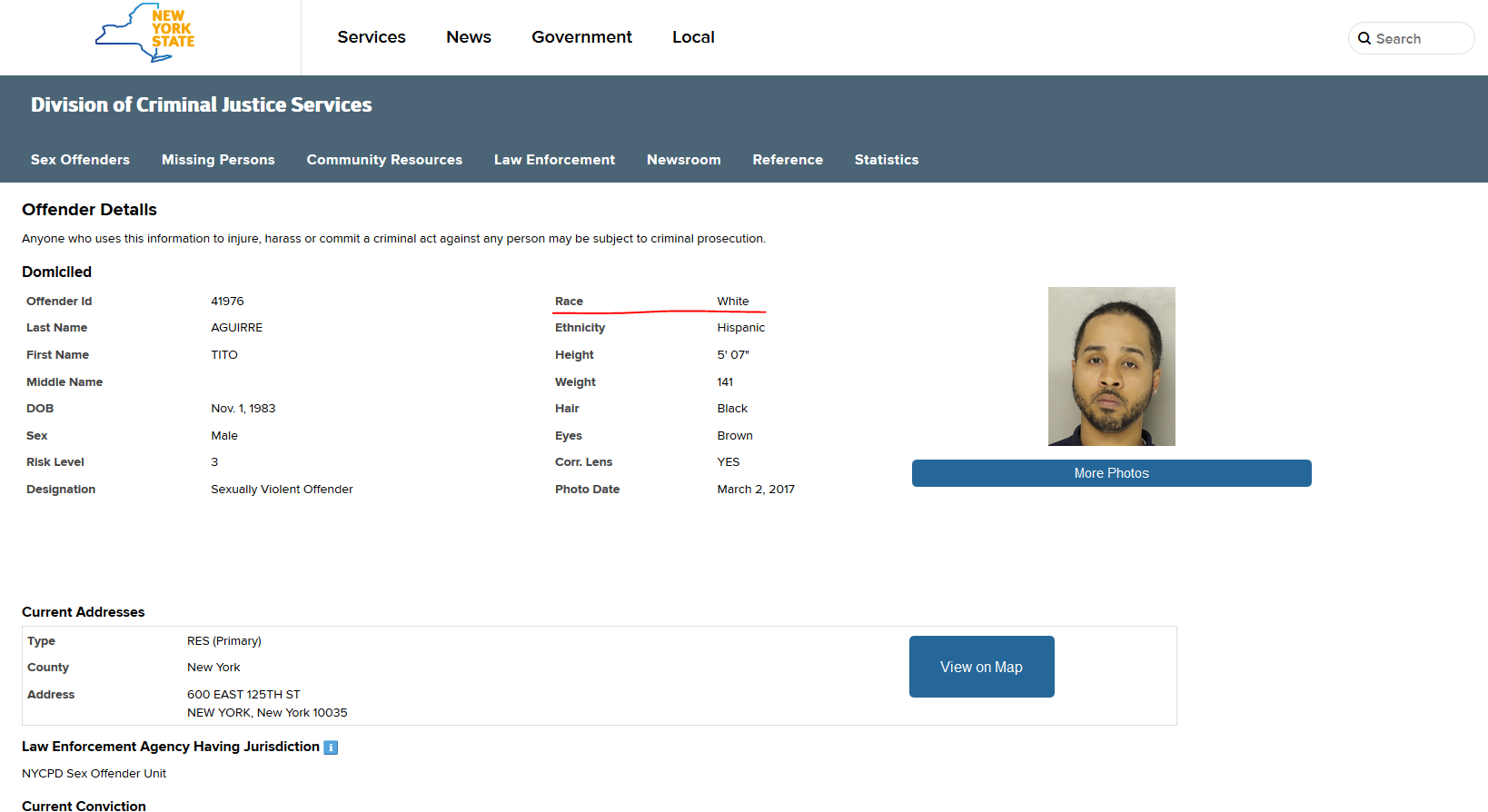1488x812 pixels.
Task: Select Community Resources in navigation bar
Action: tap(384, 160)
